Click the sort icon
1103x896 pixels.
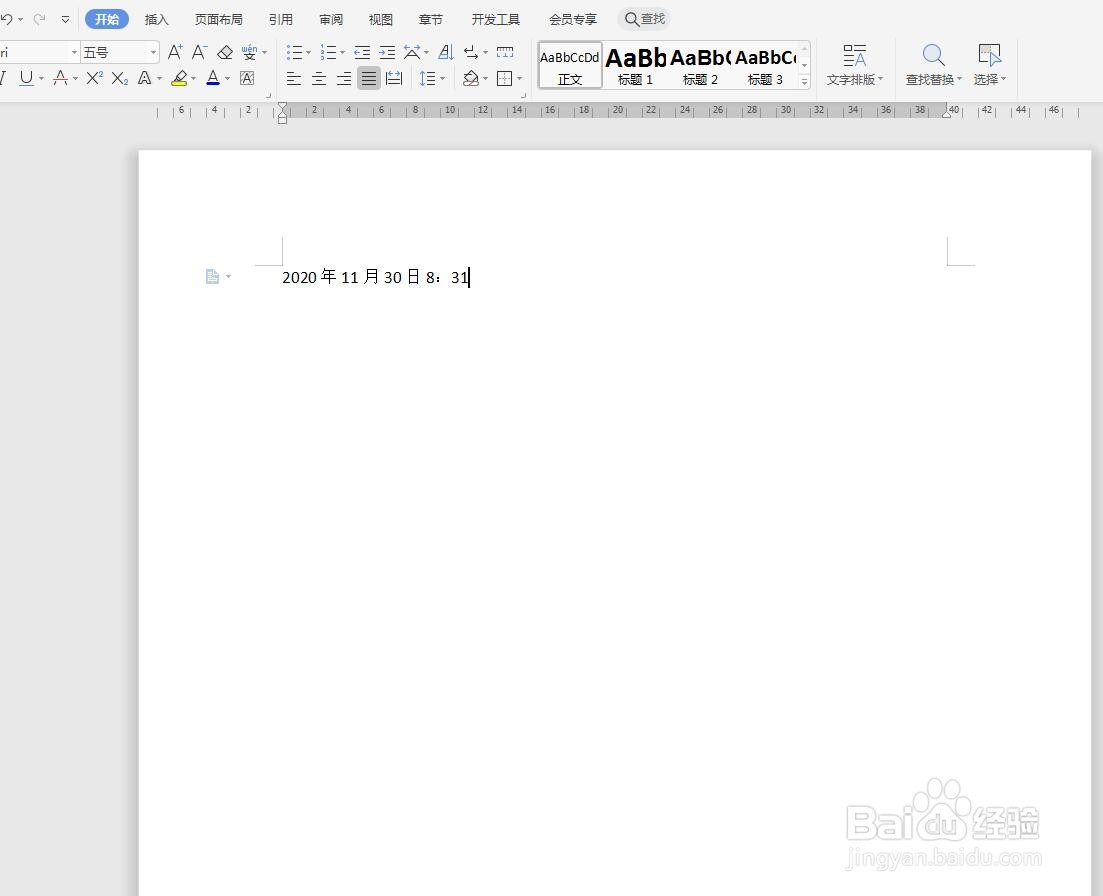pyautogui.click(x=446, y=52)
